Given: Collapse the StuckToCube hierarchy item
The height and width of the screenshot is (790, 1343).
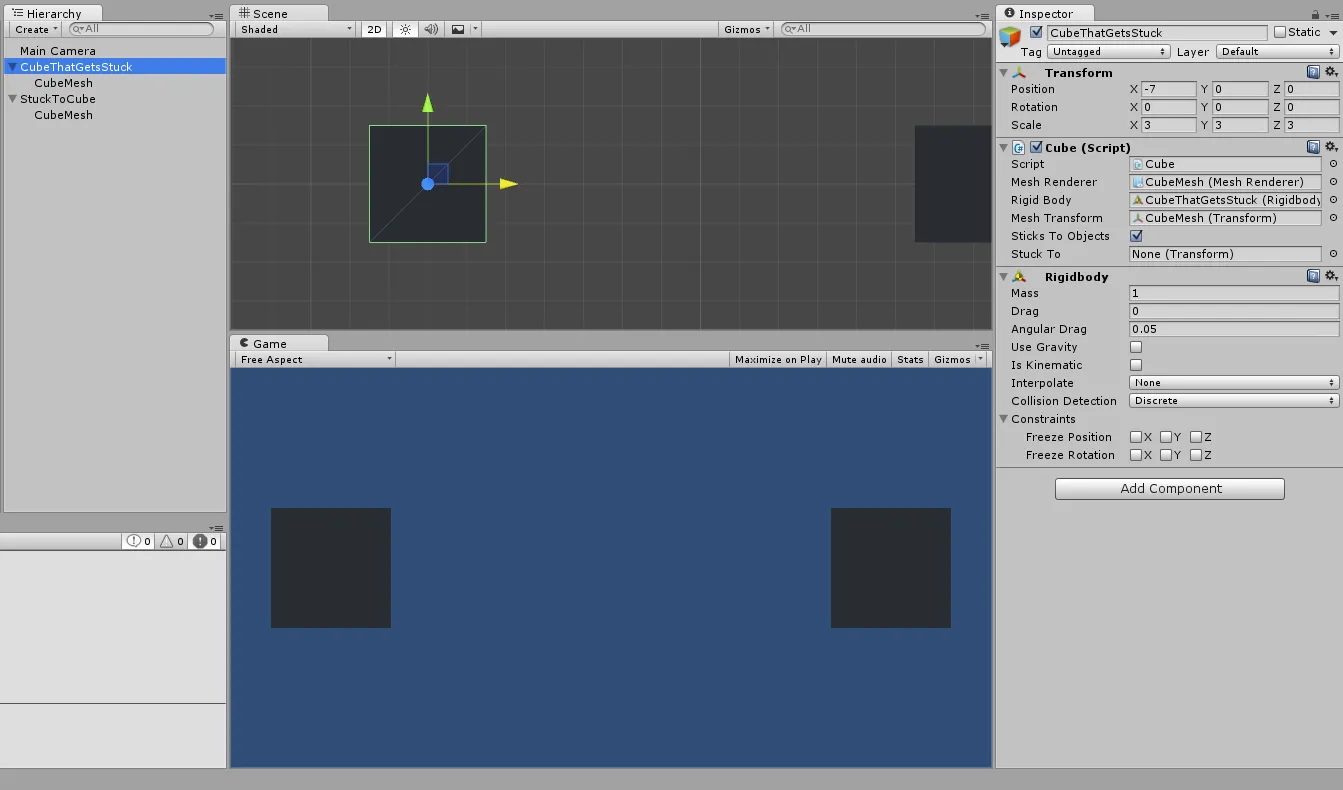Looking at the screenshot, I should 12,99.
